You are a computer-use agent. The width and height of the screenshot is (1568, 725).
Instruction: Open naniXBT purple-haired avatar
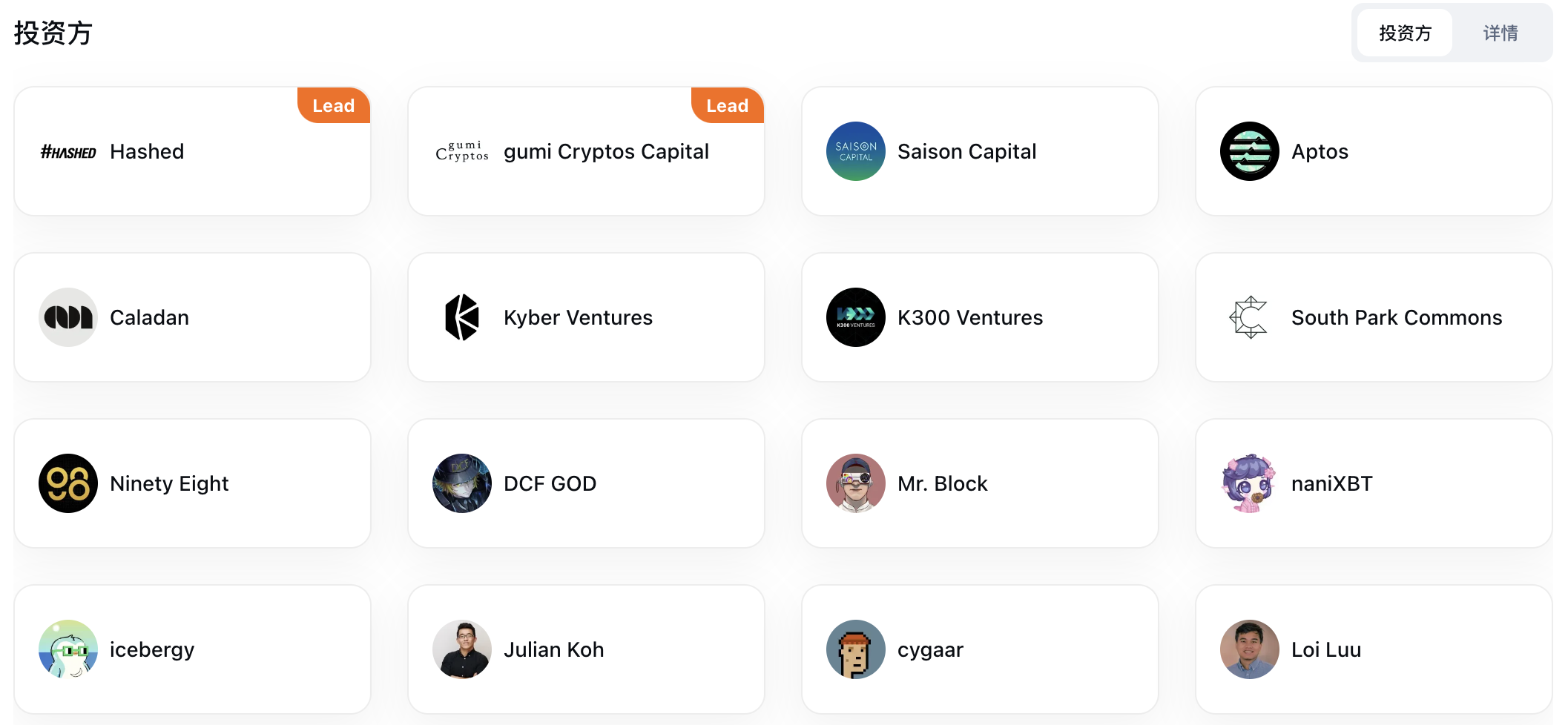click(1250, 483)
